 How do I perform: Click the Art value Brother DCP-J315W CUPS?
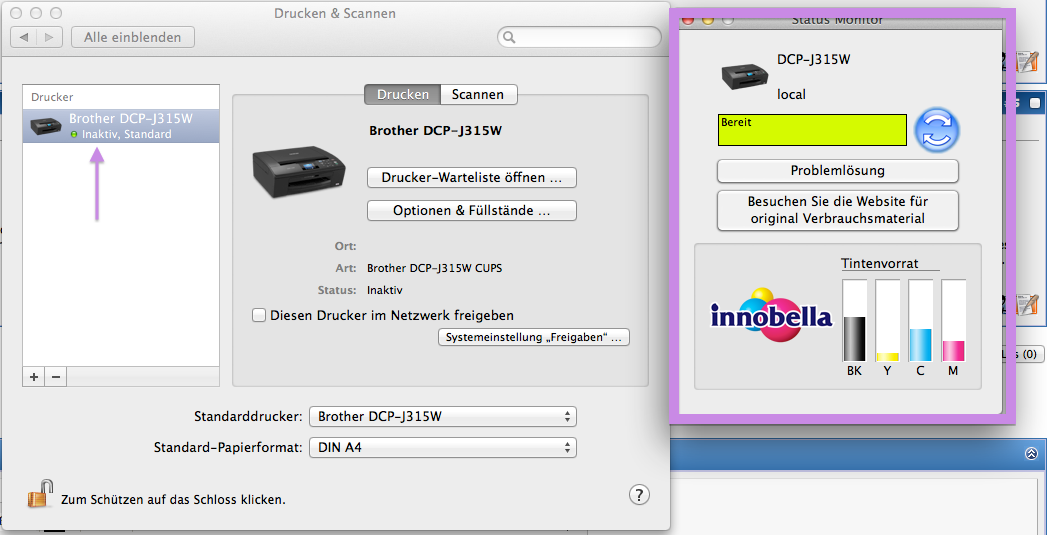pos(434,269)
